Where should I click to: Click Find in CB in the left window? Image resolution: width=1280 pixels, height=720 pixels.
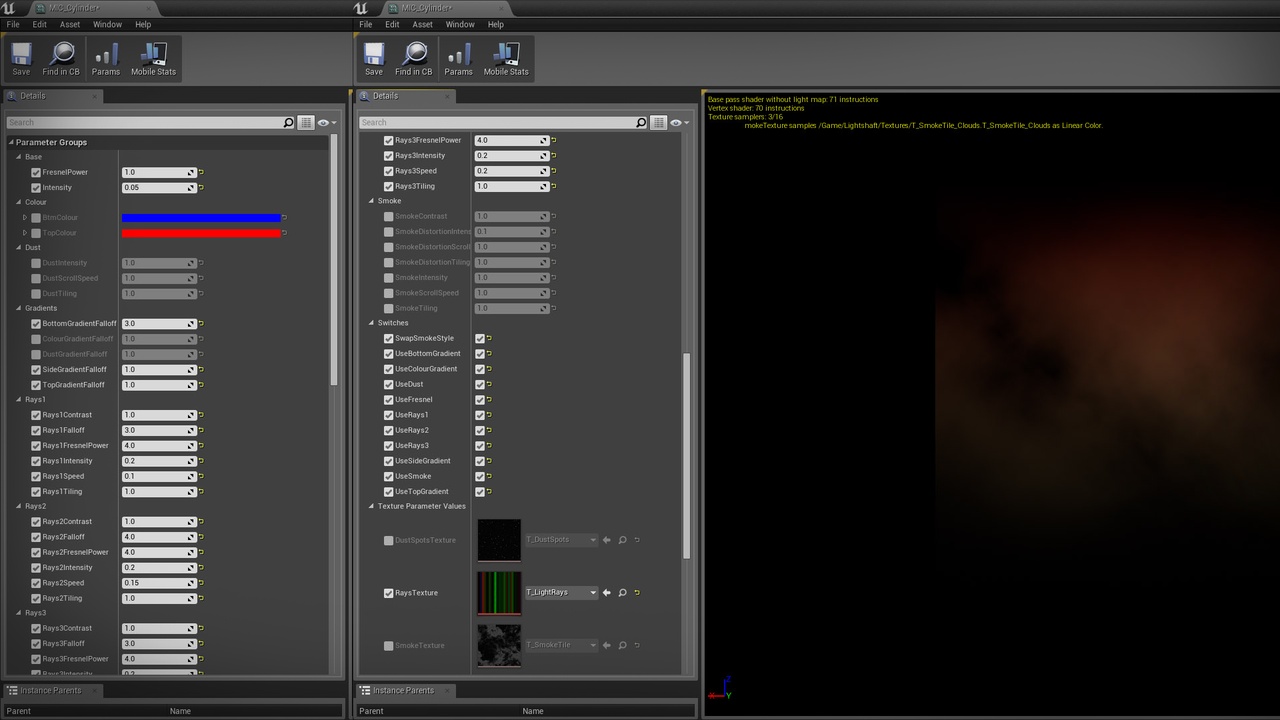point(61,59)
